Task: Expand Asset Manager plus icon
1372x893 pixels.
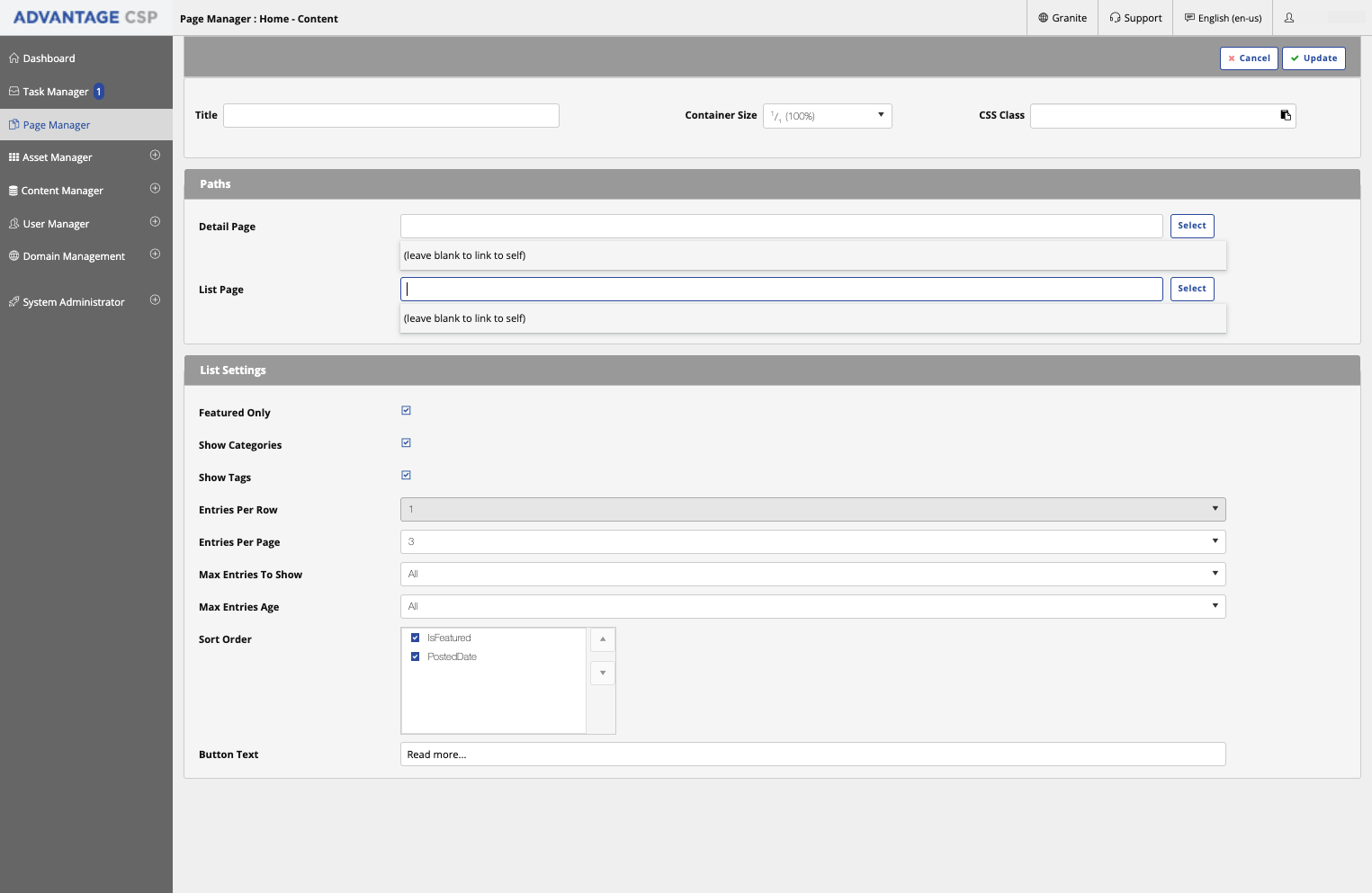Action: point(155,156)
